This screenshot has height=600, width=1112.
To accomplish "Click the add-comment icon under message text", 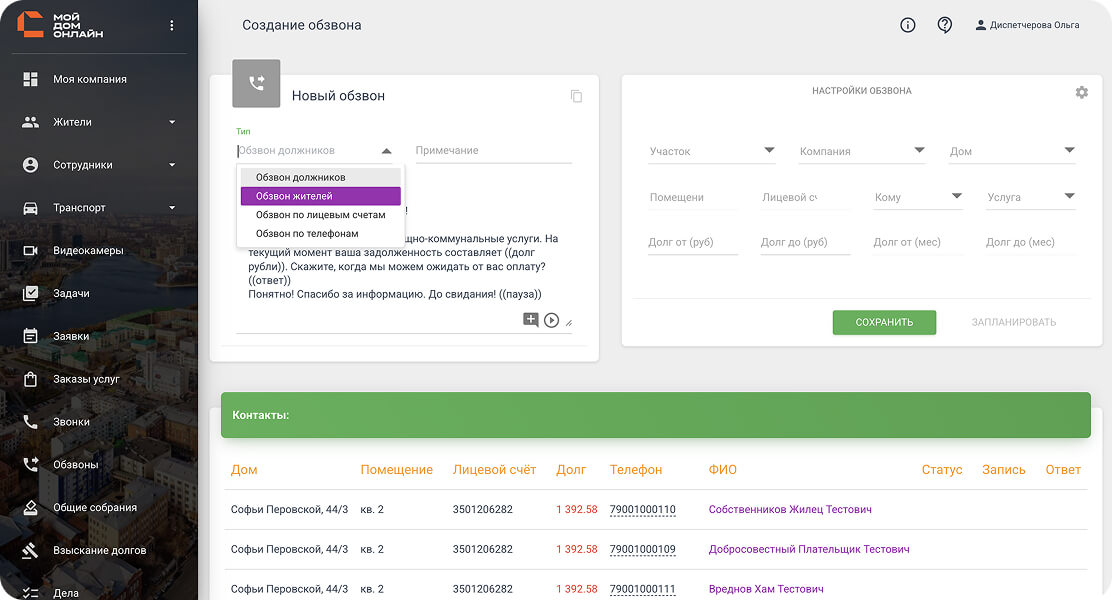I will [x=531, y=320].
